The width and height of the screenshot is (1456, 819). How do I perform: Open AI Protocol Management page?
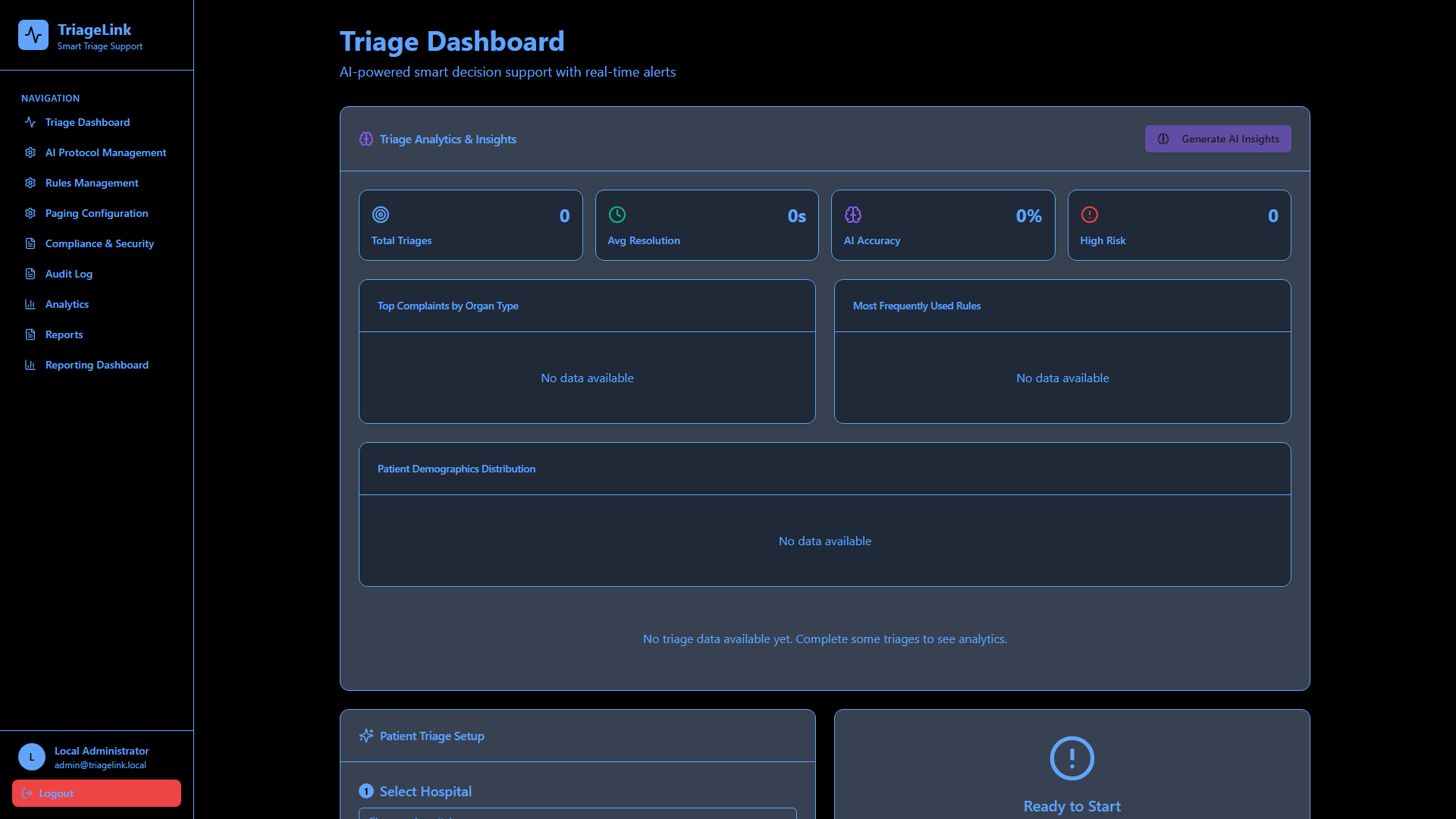tap(96, 152)
